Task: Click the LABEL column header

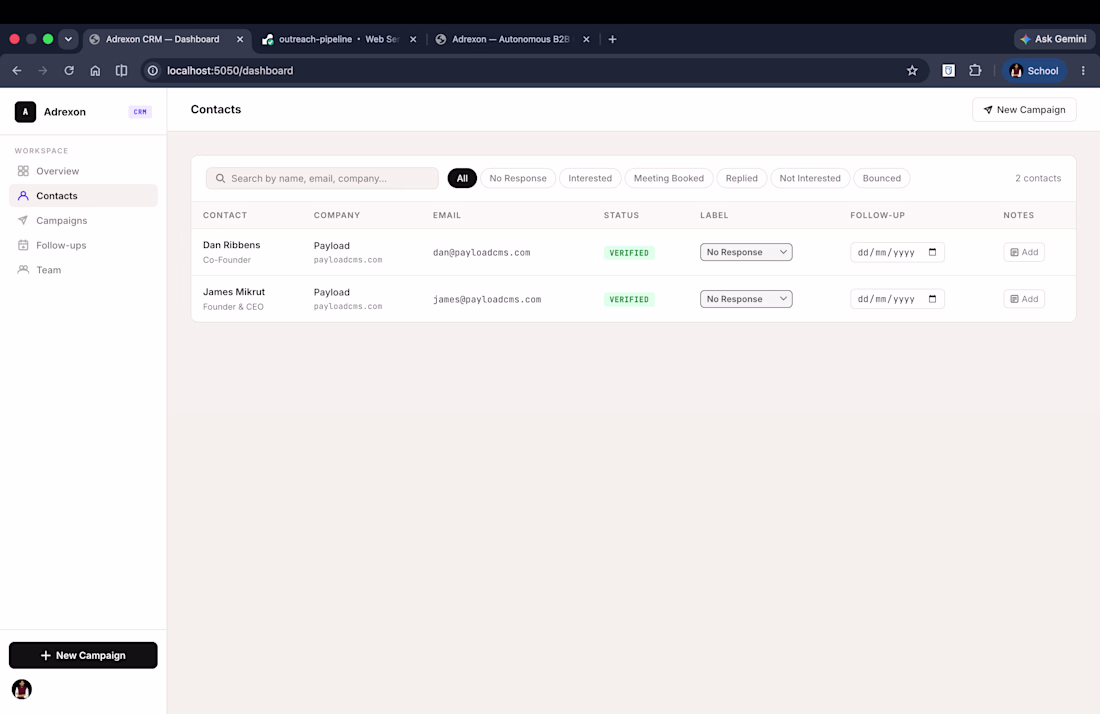Action: tap(714, 215)
